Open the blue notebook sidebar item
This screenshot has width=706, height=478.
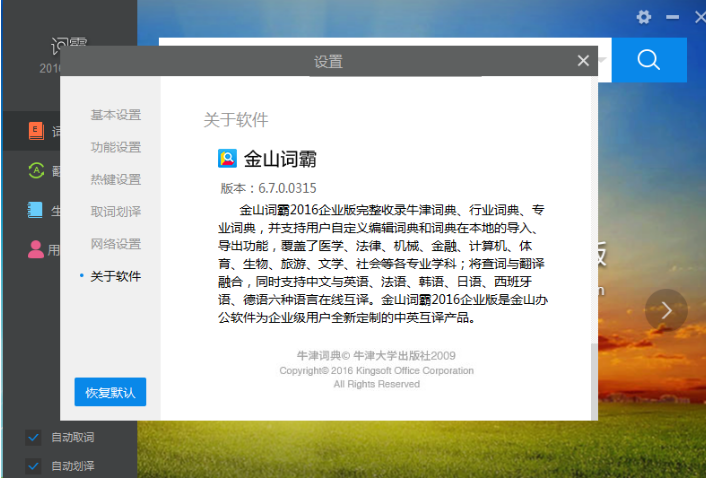[x=35, y=210]
